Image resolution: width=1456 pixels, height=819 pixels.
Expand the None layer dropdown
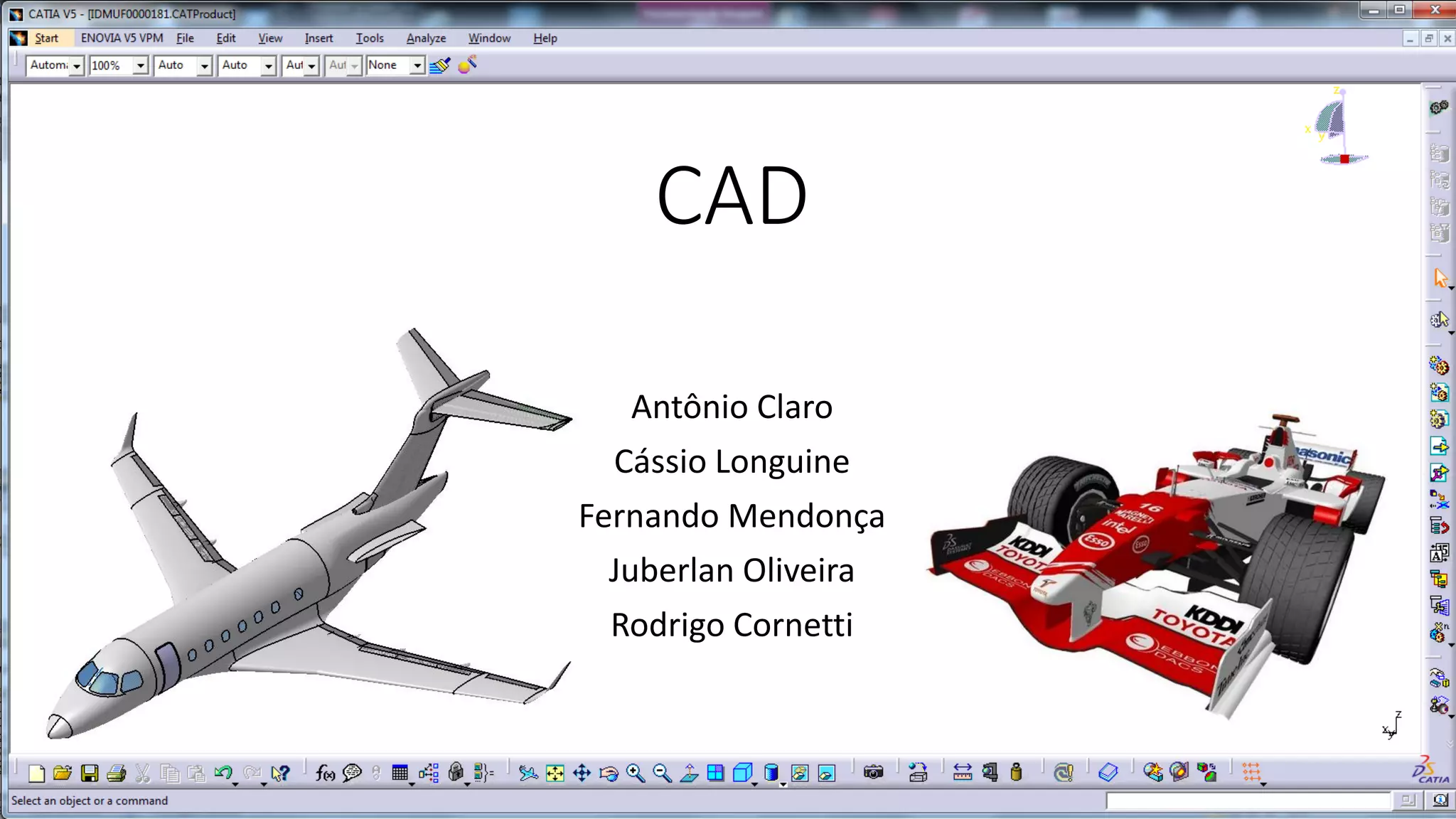point(417,65)
